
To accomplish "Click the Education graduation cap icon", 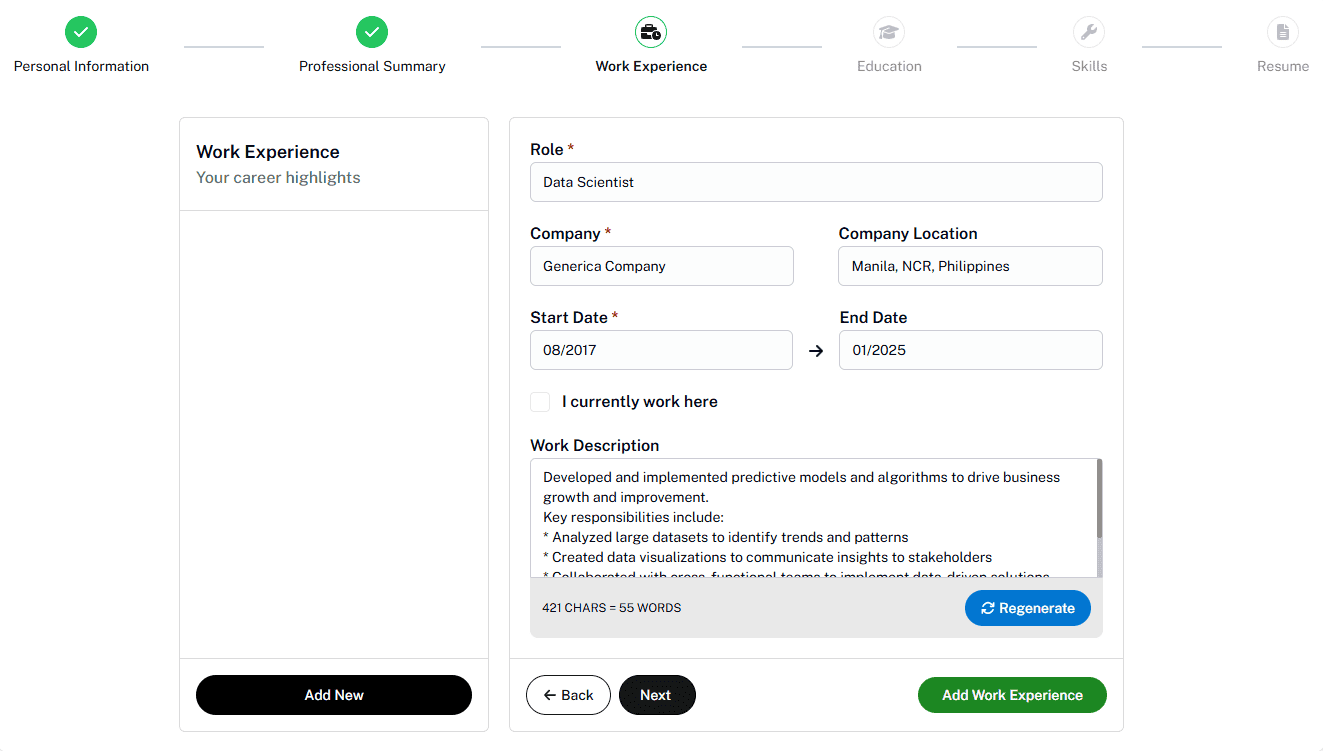I will [x=888, y=32].
